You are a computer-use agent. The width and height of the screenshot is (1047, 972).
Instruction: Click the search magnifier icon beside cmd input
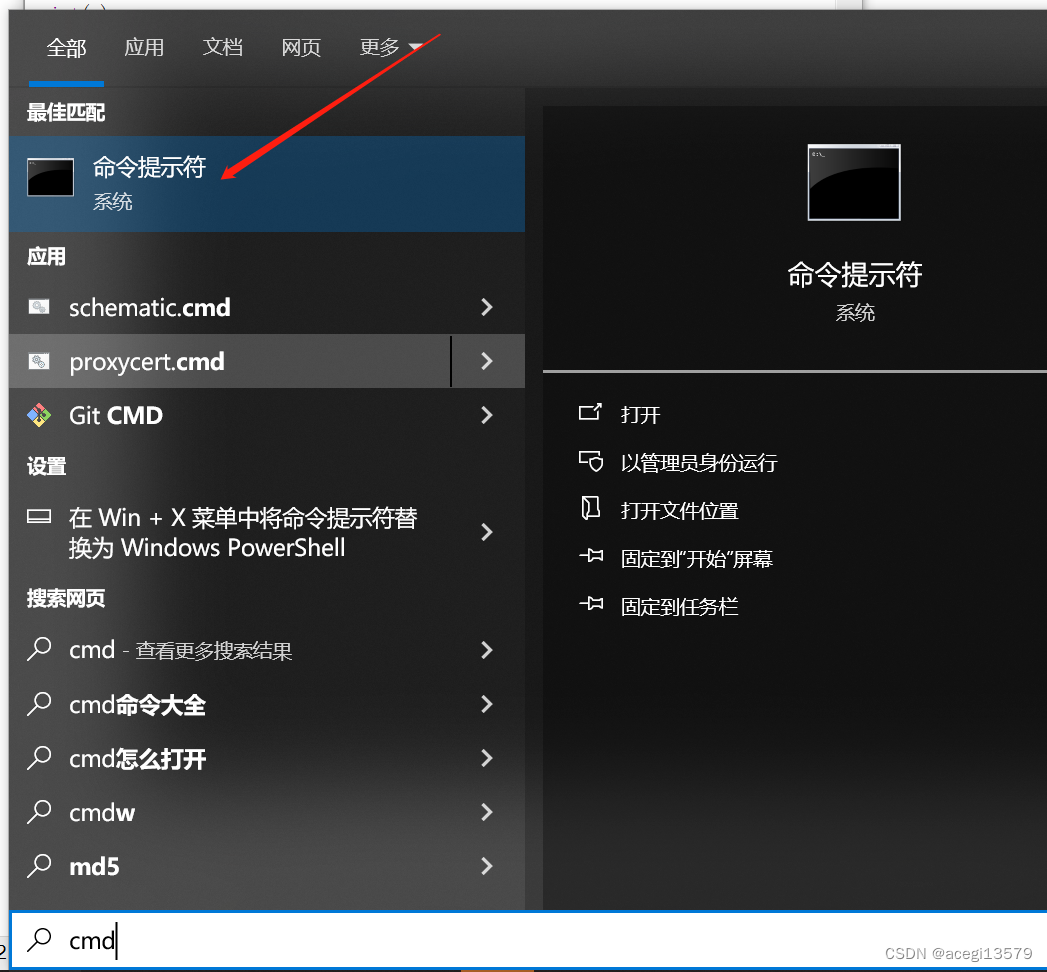tap(38, 940)
